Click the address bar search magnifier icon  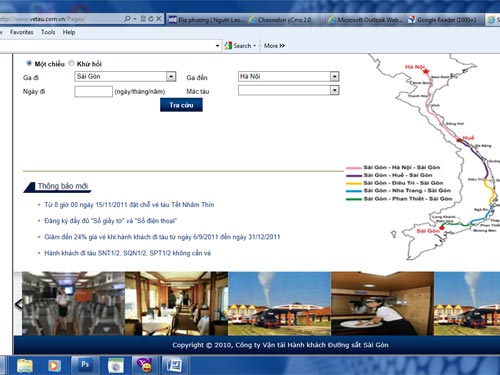click(127, 19)
